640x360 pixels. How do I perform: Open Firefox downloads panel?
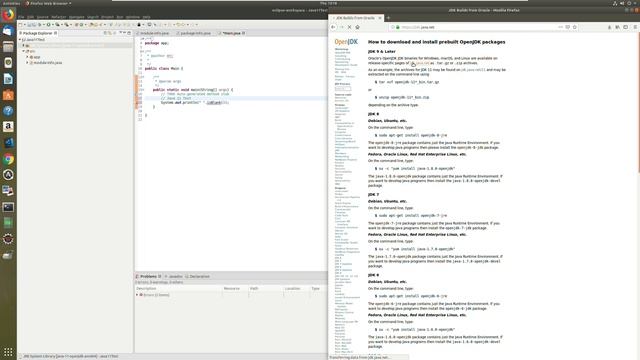click(609, 27)
